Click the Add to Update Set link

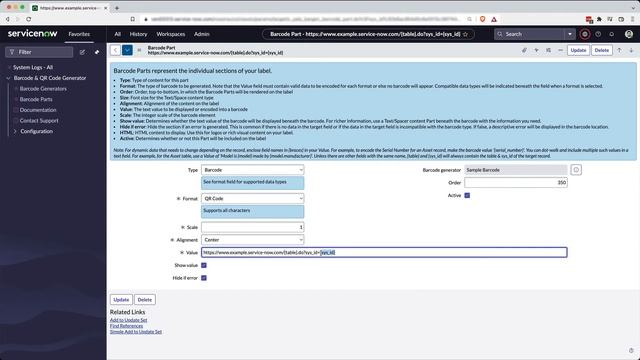(x=129, y=320)
